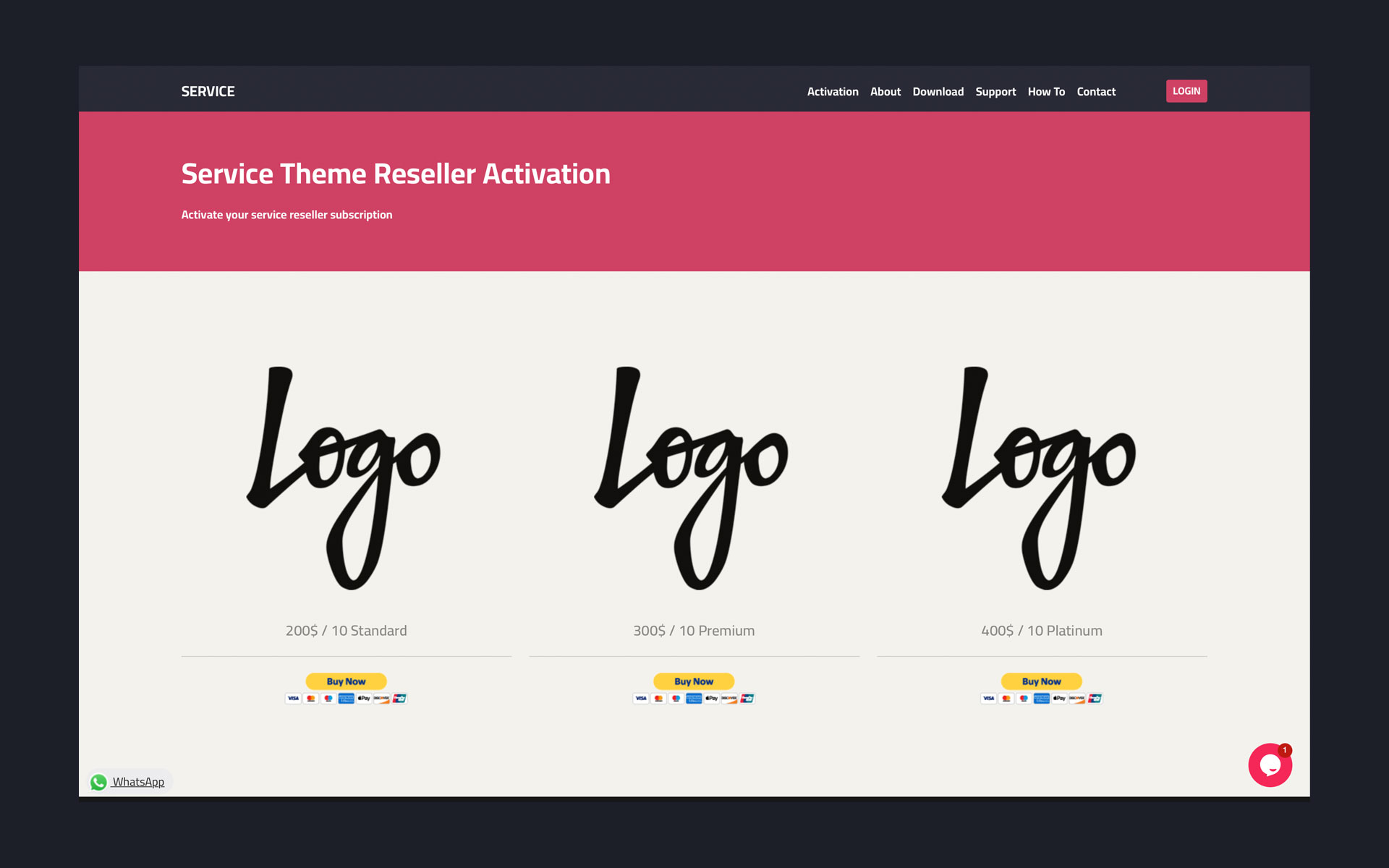Open the pink chat widget with notification badge
1389x868 pixels.
(x=1269, y=765)
